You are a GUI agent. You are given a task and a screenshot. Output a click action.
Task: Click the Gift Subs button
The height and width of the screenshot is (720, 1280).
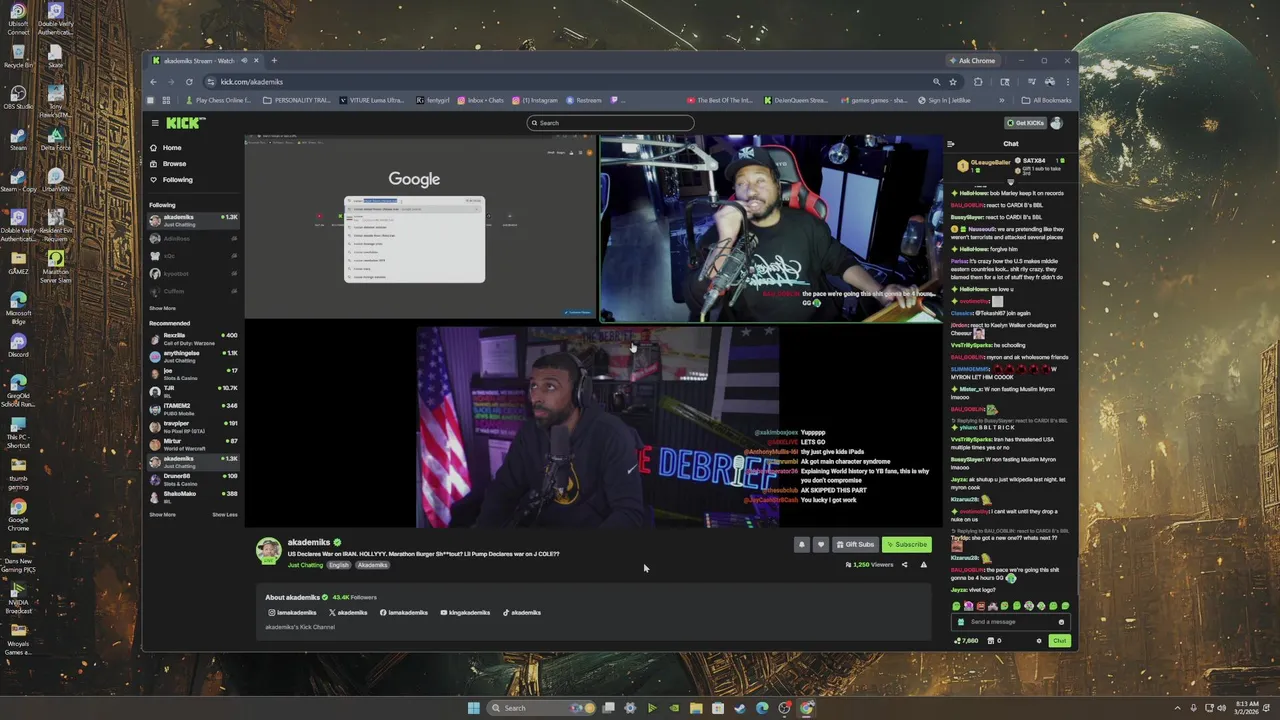click(x=855, y=545)
